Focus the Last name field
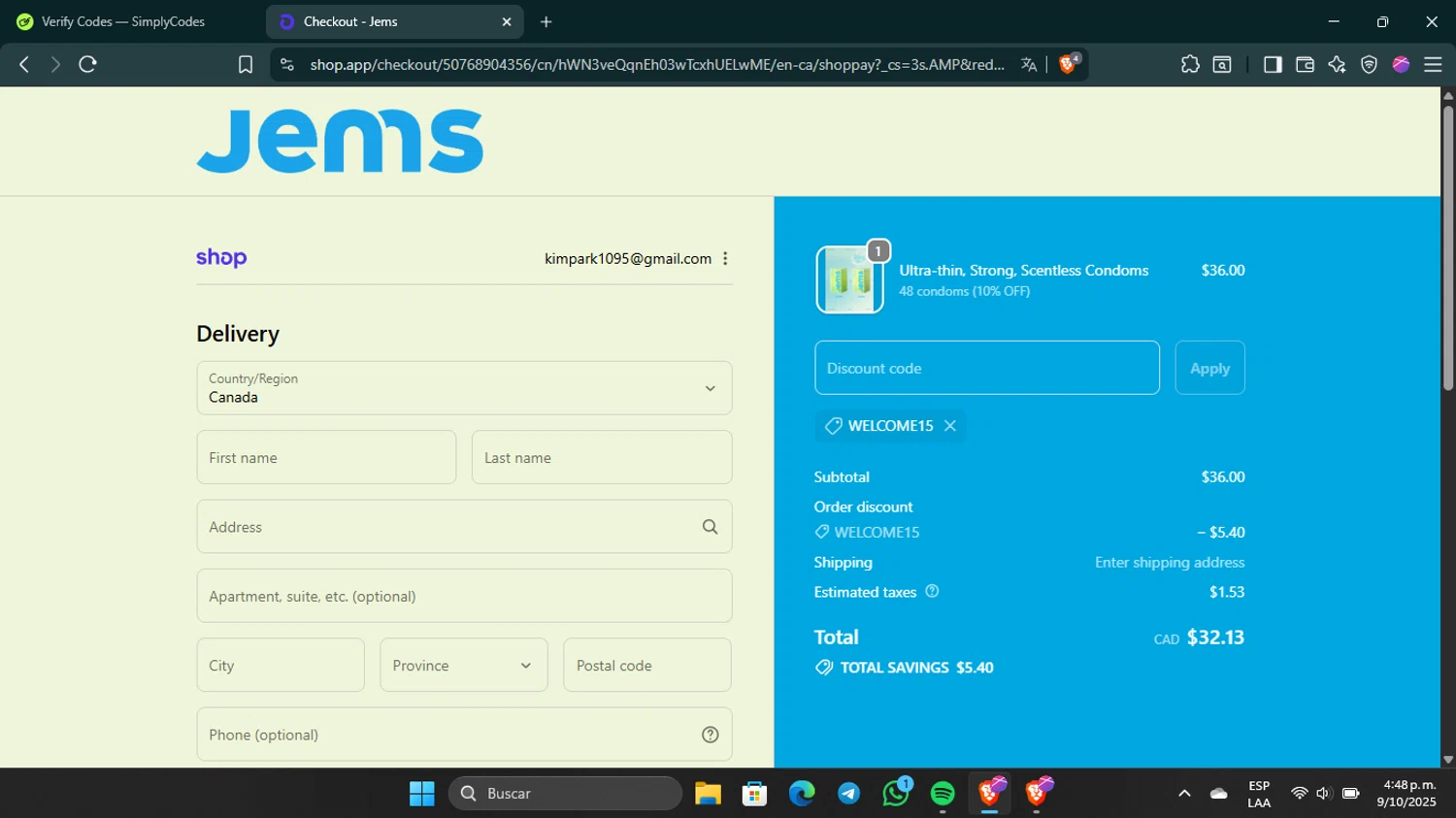The height and width of the screenshot is (818, 1456). pos(602,457)
